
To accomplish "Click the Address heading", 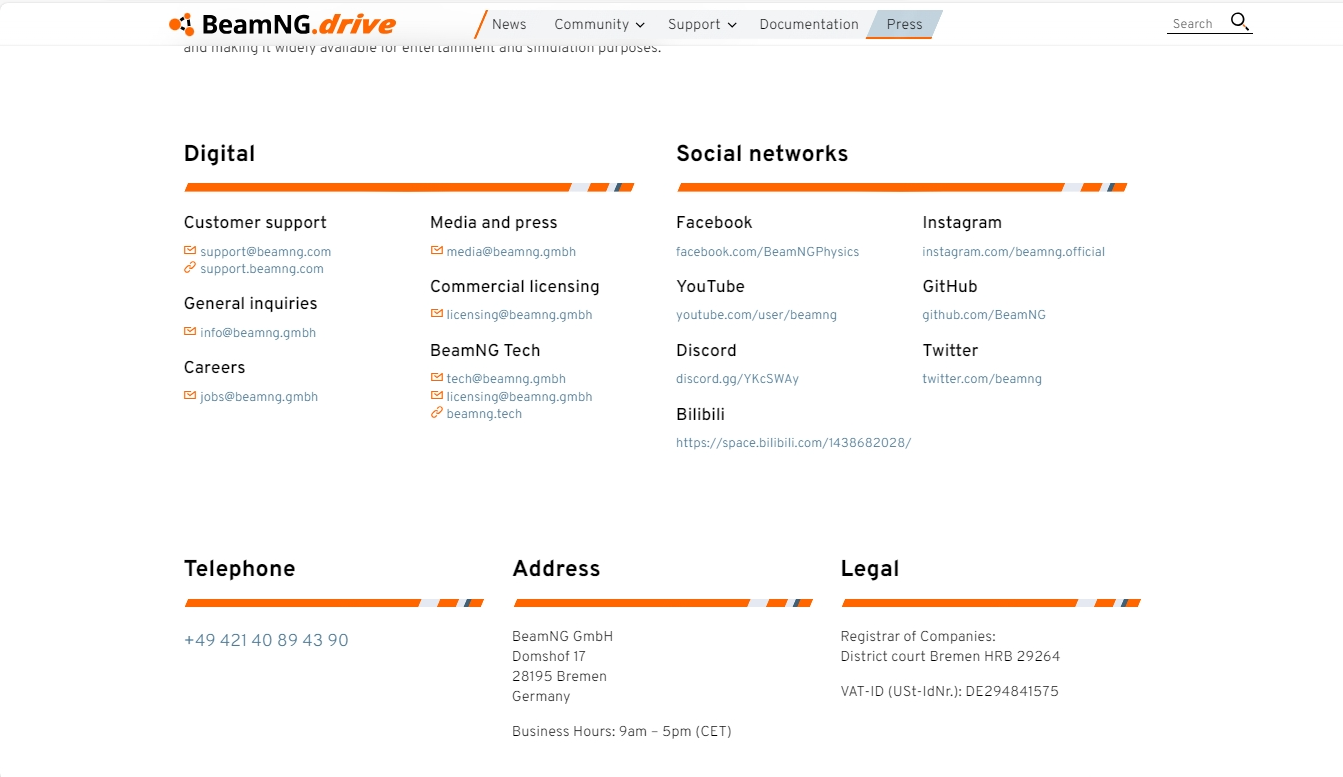I will (x=556, y=569).
